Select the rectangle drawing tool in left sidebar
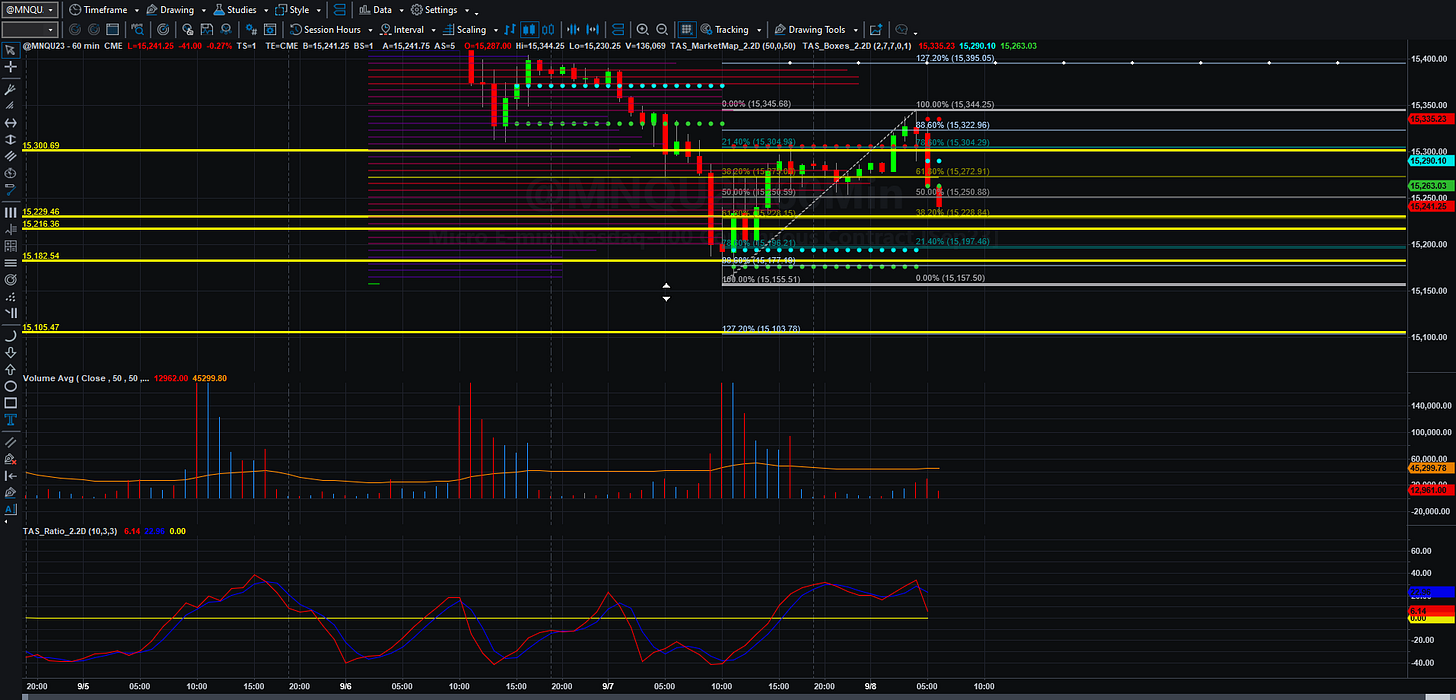 click(10, 402)
